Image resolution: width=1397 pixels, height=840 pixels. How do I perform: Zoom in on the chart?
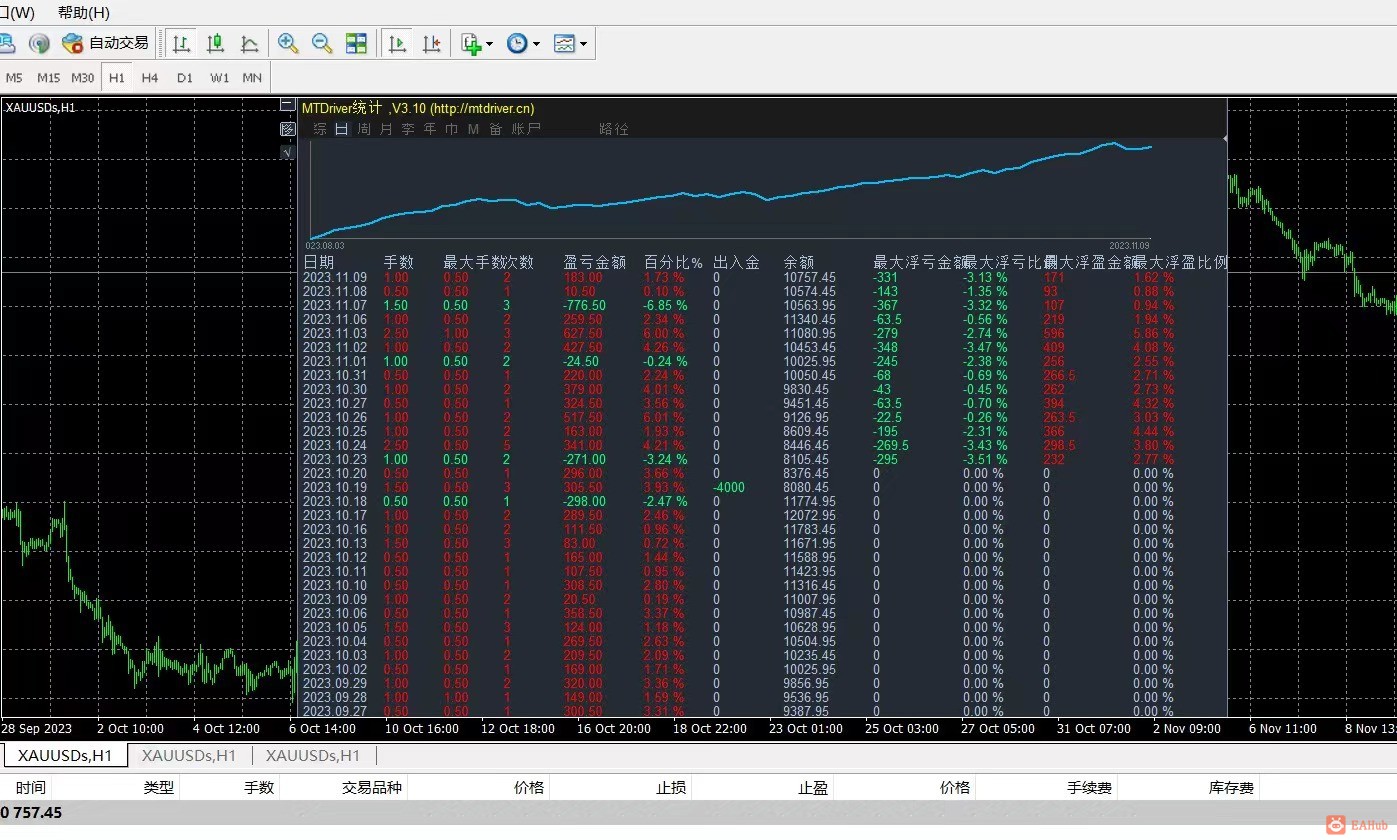[x=288, y=43]
